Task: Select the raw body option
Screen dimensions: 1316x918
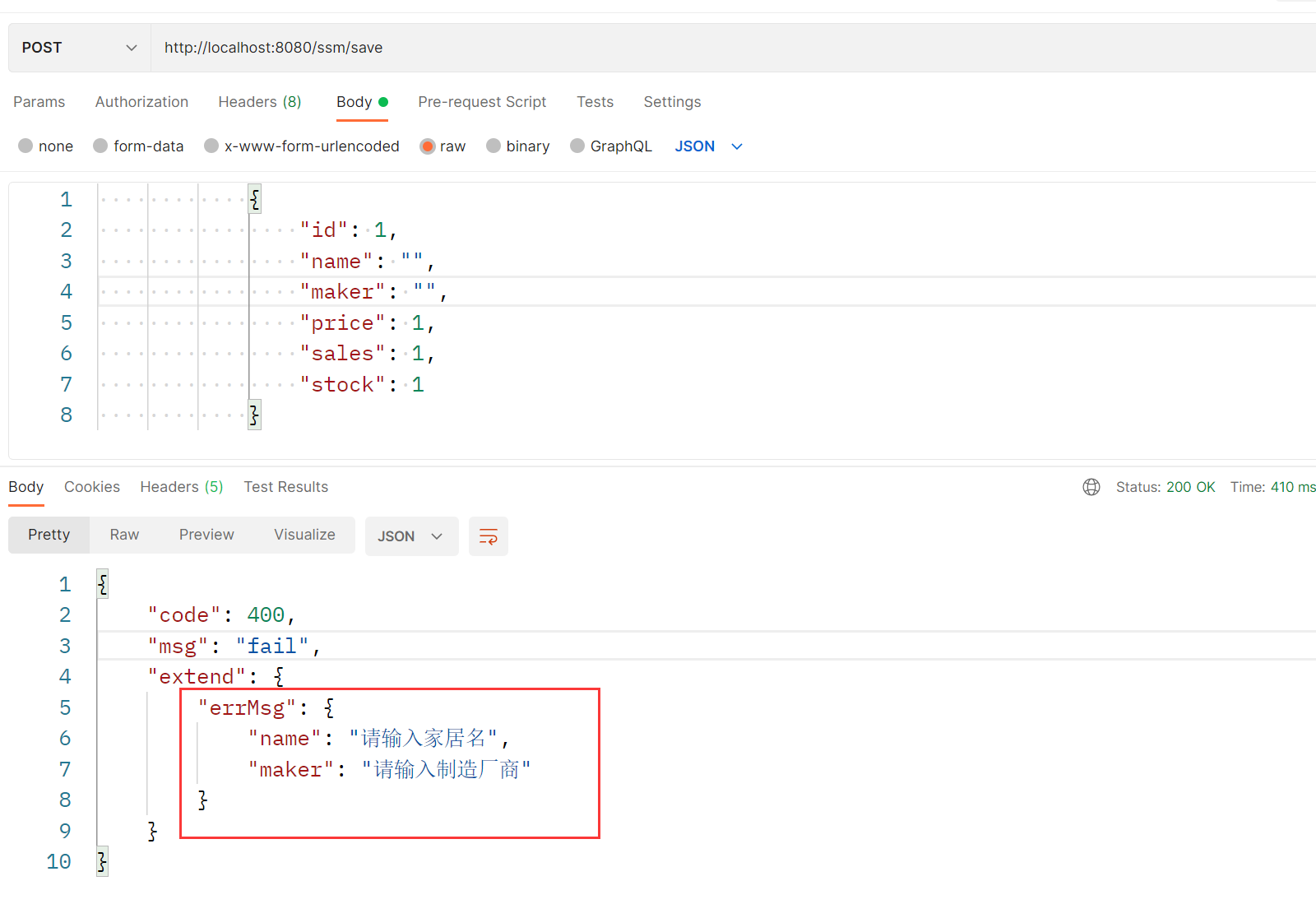Action: [x=443, y=146]
